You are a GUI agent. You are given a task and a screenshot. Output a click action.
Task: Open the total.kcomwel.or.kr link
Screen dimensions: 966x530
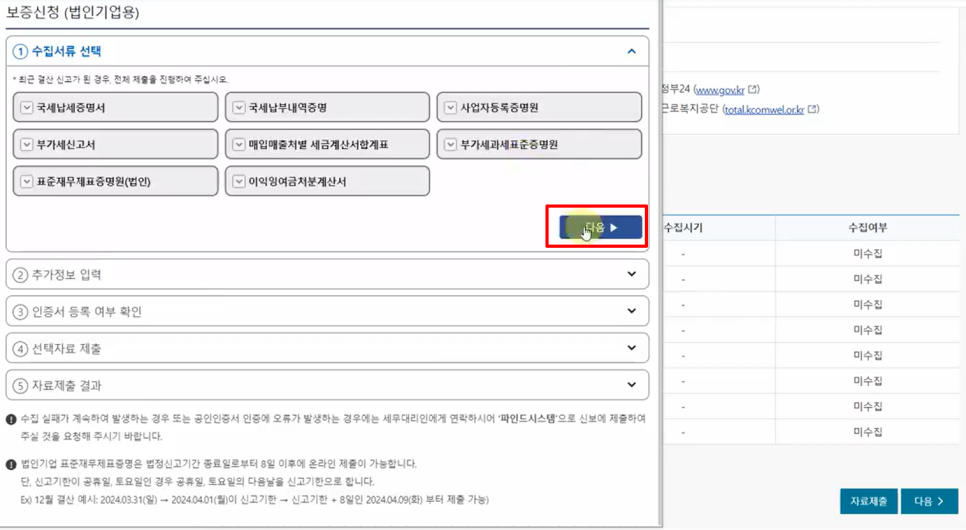764,109
